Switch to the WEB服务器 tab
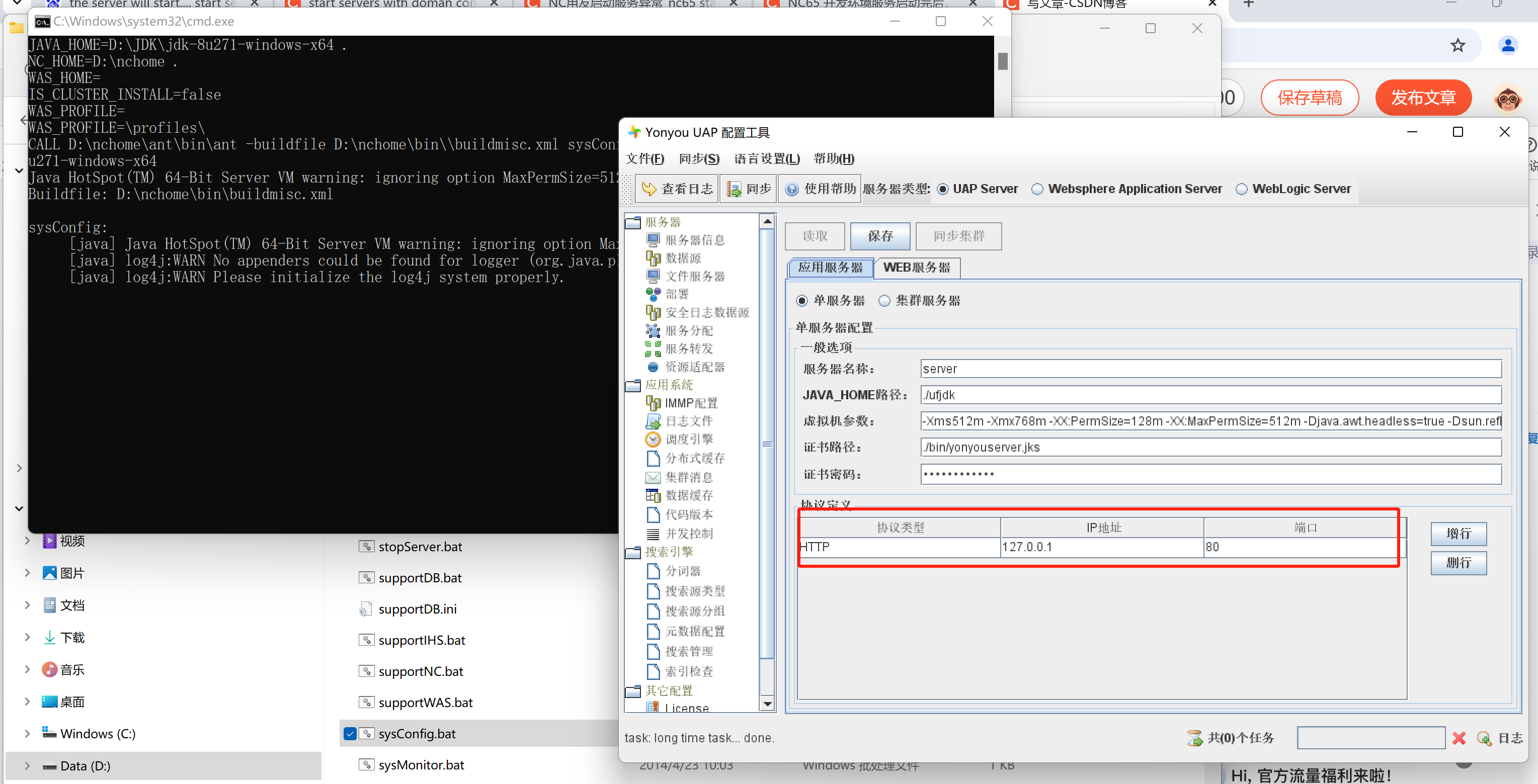Image resolution: width=1538 pixels, height=784 pixels. click(917, 268)
